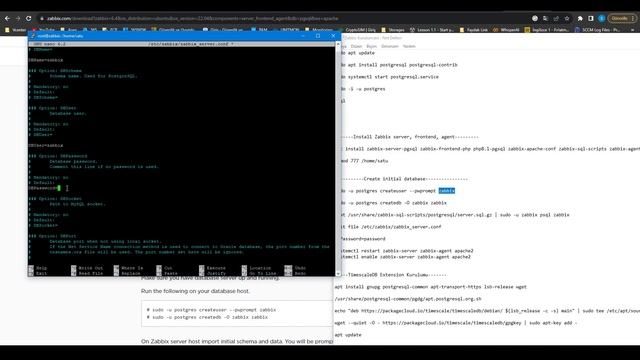The image size is (640, 360).
Task: Maximize the PuTTY terminal window
Action: tap(318, 36)
